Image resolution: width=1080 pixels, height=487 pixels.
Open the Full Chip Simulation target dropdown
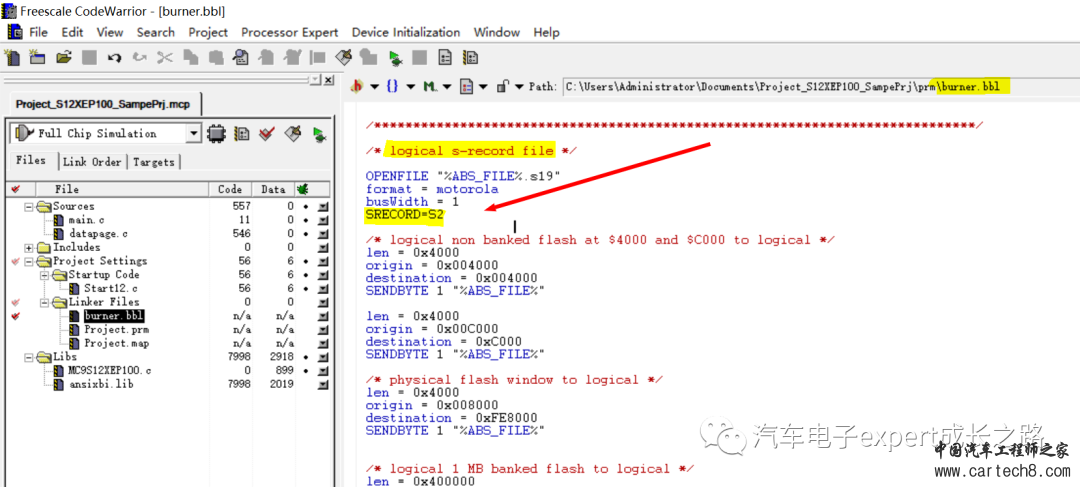point(194,133)
